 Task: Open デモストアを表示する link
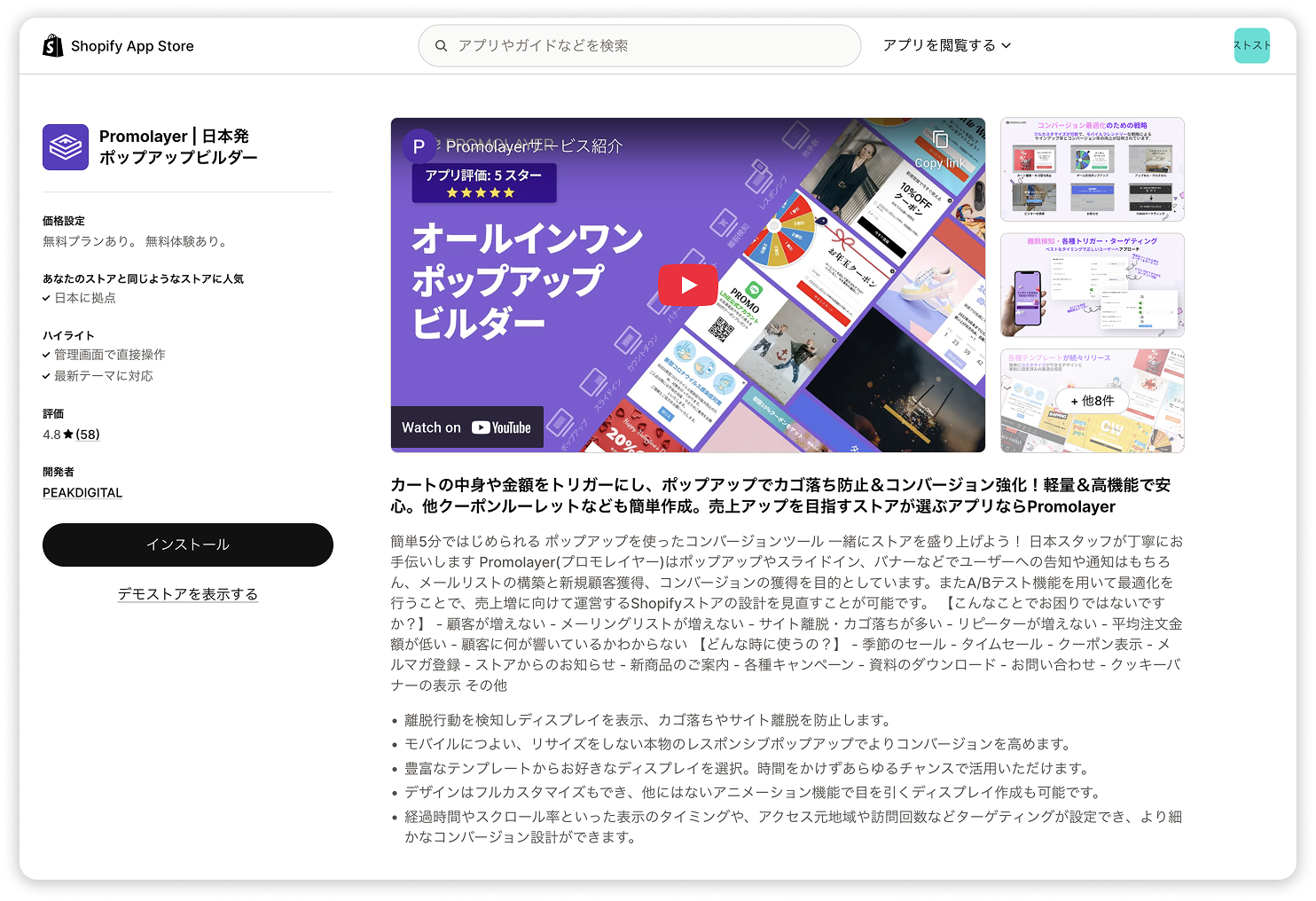188,594
